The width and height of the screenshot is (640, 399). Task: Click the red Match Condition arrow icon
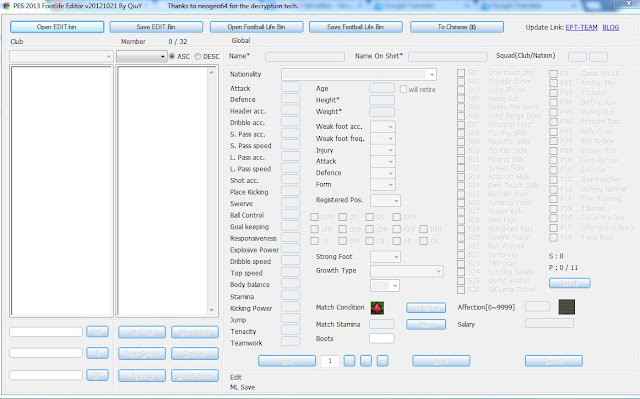(377, 308)
